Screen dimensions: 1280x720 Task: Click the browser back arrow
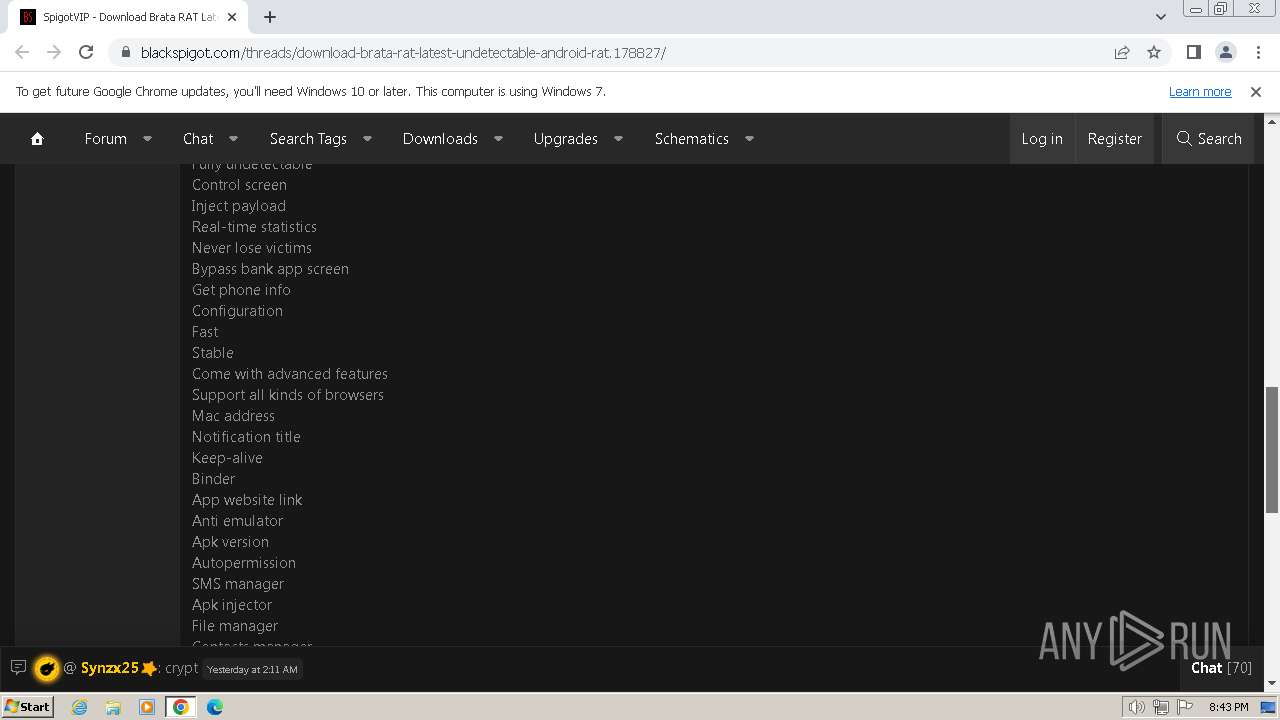22,52
